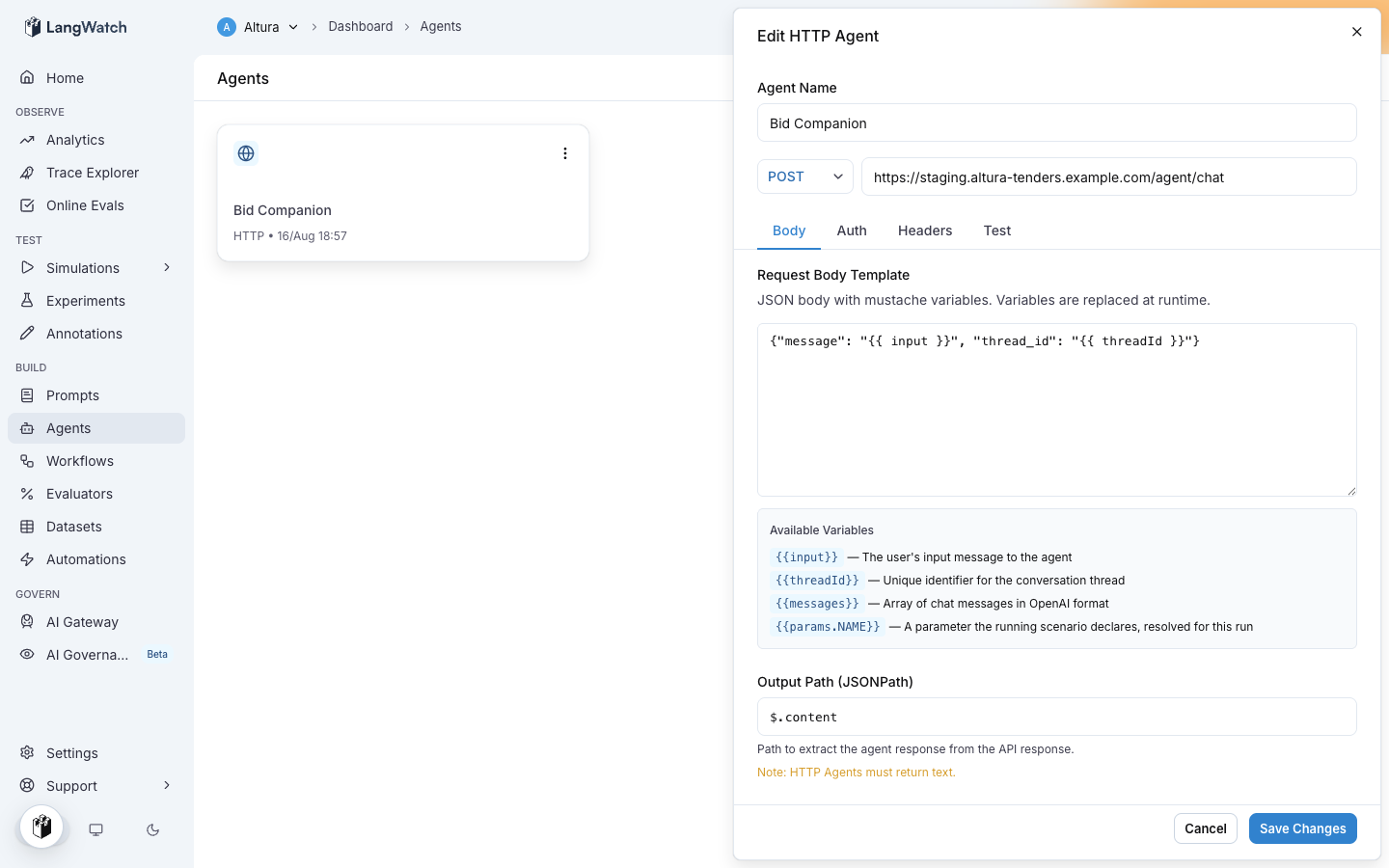Click the 'Note: HTTP Agents must return text.' note
The image size is (1389, 868).
pyautogui.click(x=857, y=773)
